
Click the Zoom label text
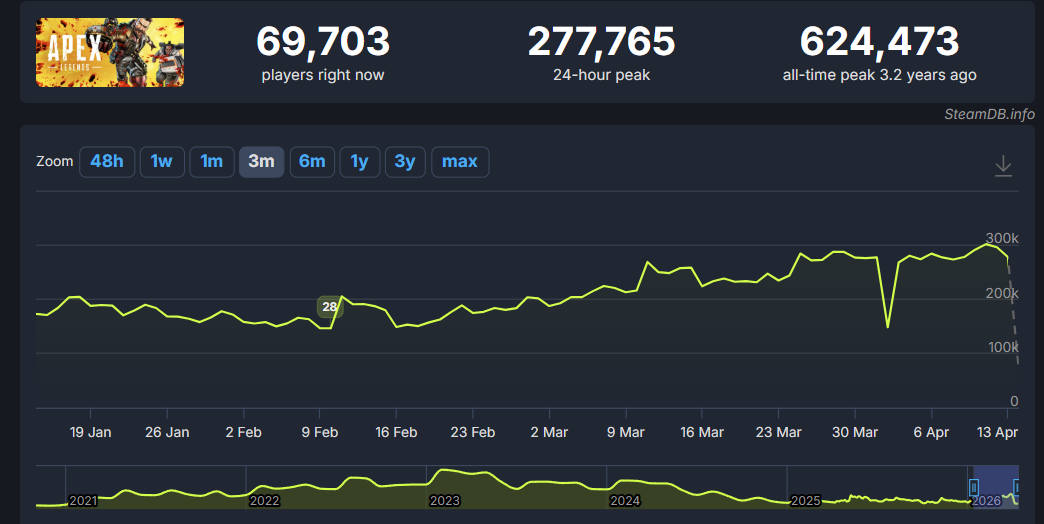click(x=55, y=162)
